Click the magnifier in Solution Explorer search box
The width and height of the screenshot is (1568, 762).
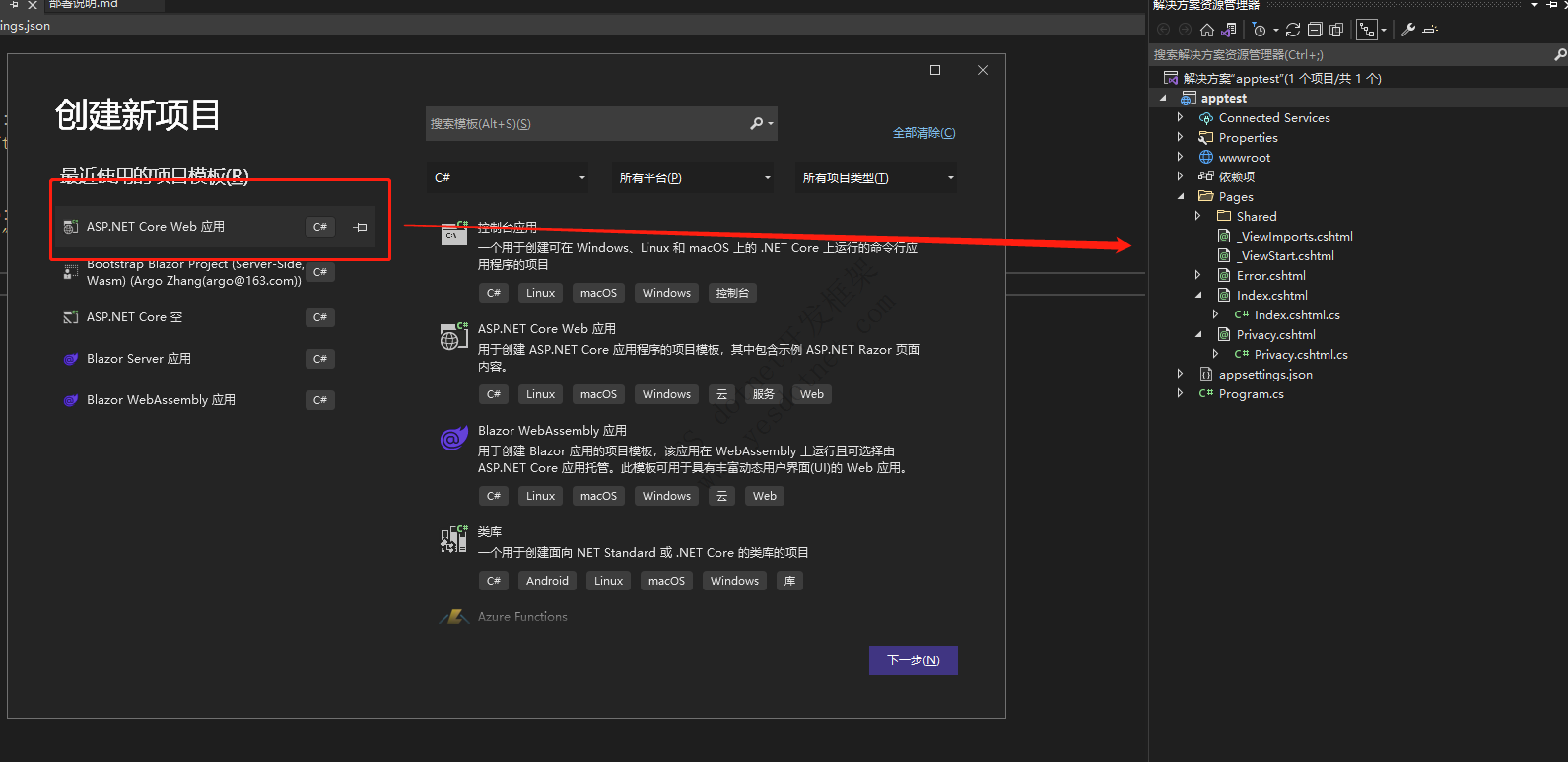pos(1560,55)
